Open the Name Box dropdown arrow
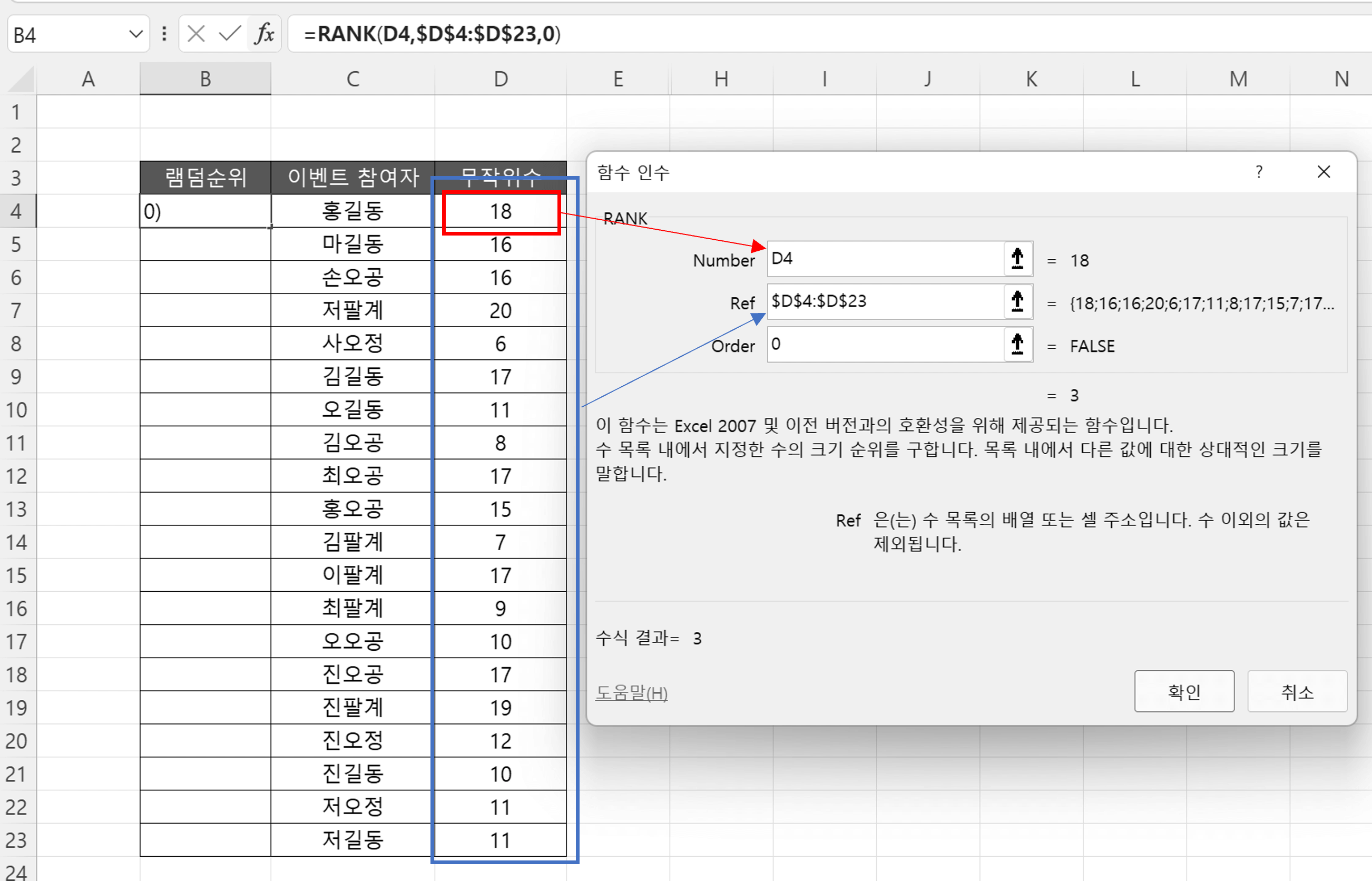This screenshot has width=1372, height=881. pyautogui.click(x=135, y=34)
